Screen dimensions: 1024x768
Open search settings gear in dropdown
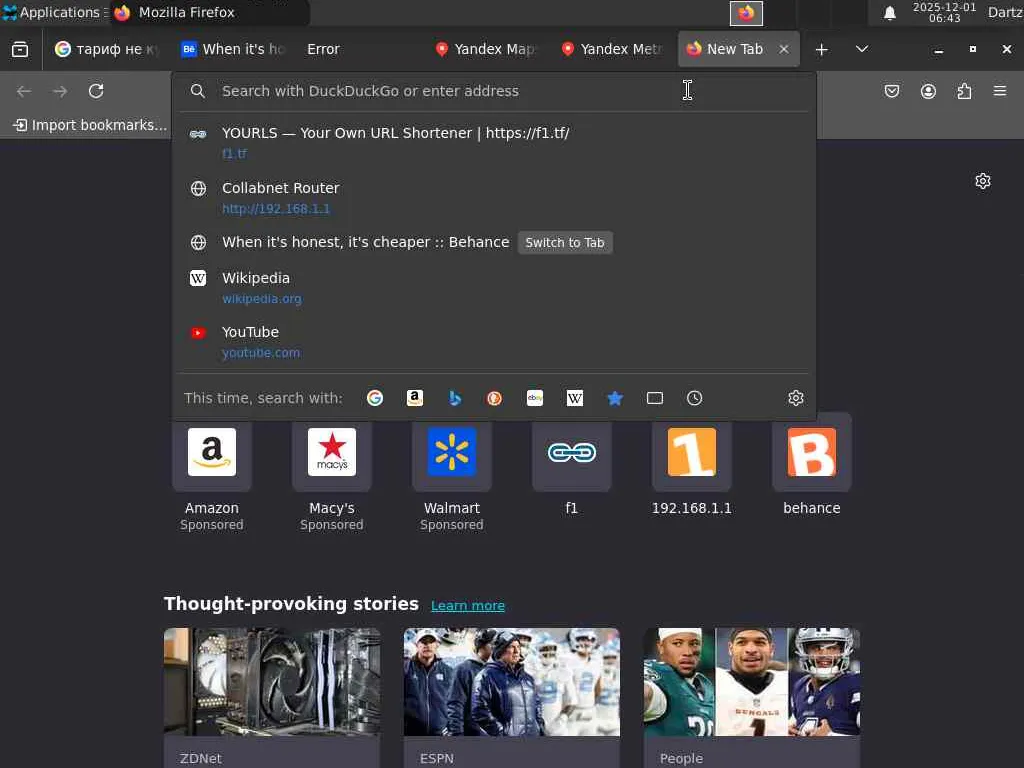[x=795, y=398]
